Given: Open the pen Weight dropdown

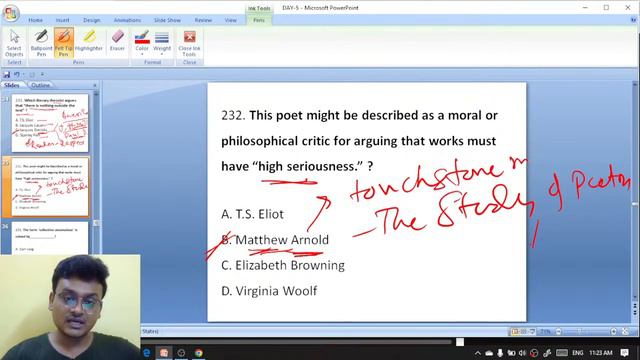Looking at the screenshot, I should [x=162, y=43].
